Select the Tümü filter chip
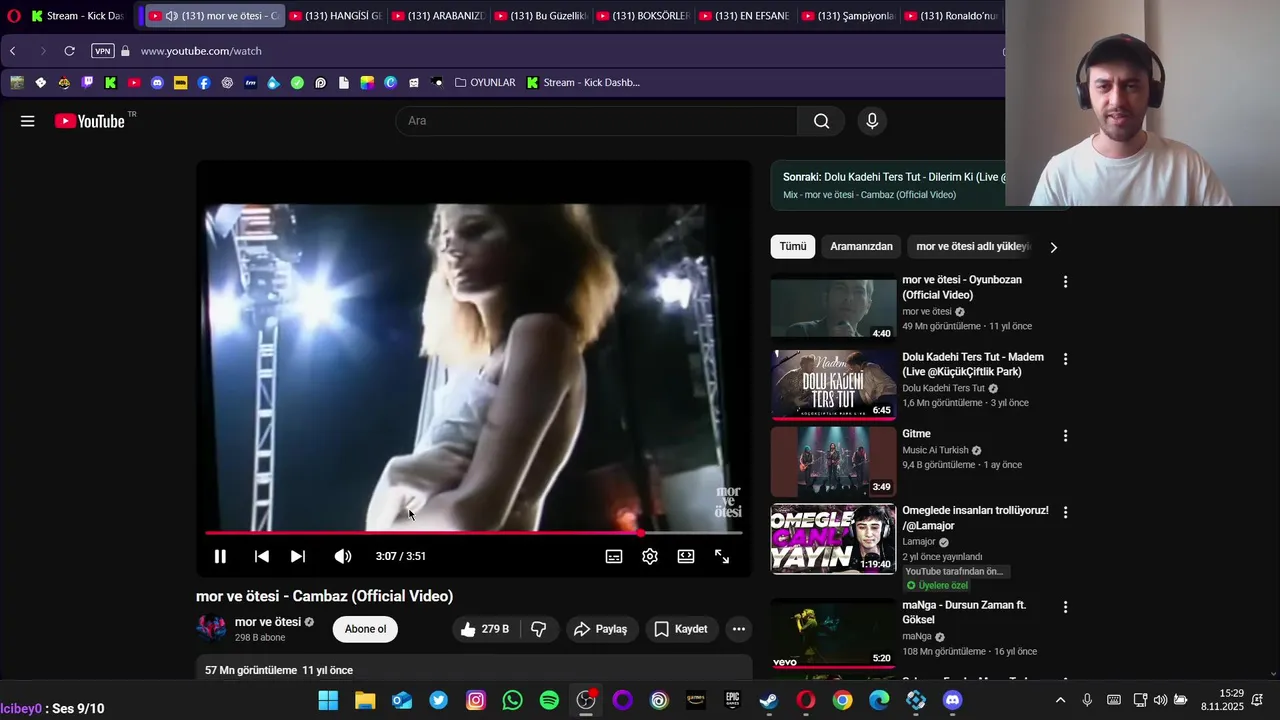 point(793,247)
